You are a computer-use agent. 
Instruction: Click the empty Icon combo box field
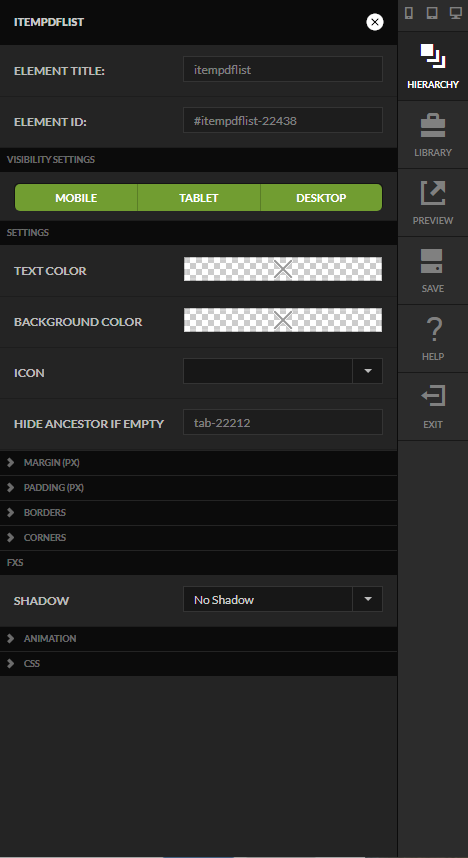pos(268,371)
